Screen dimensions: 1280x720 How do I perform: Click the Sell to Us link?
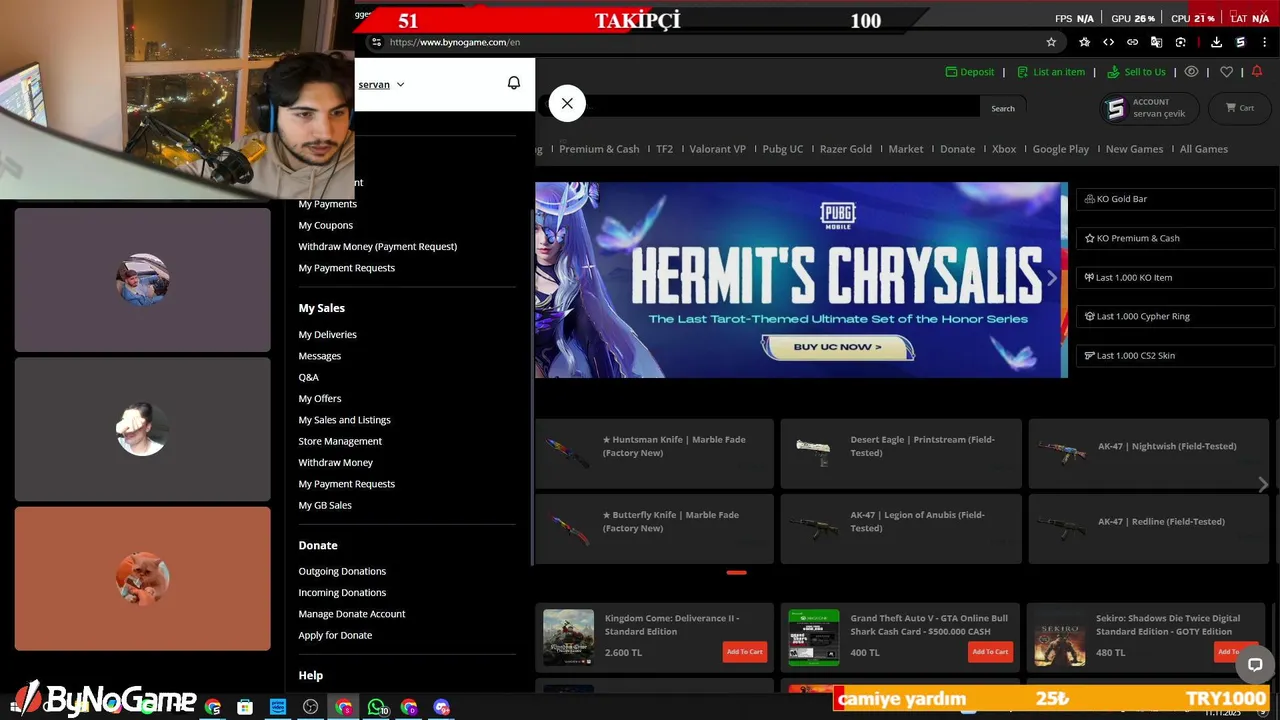1136,72
